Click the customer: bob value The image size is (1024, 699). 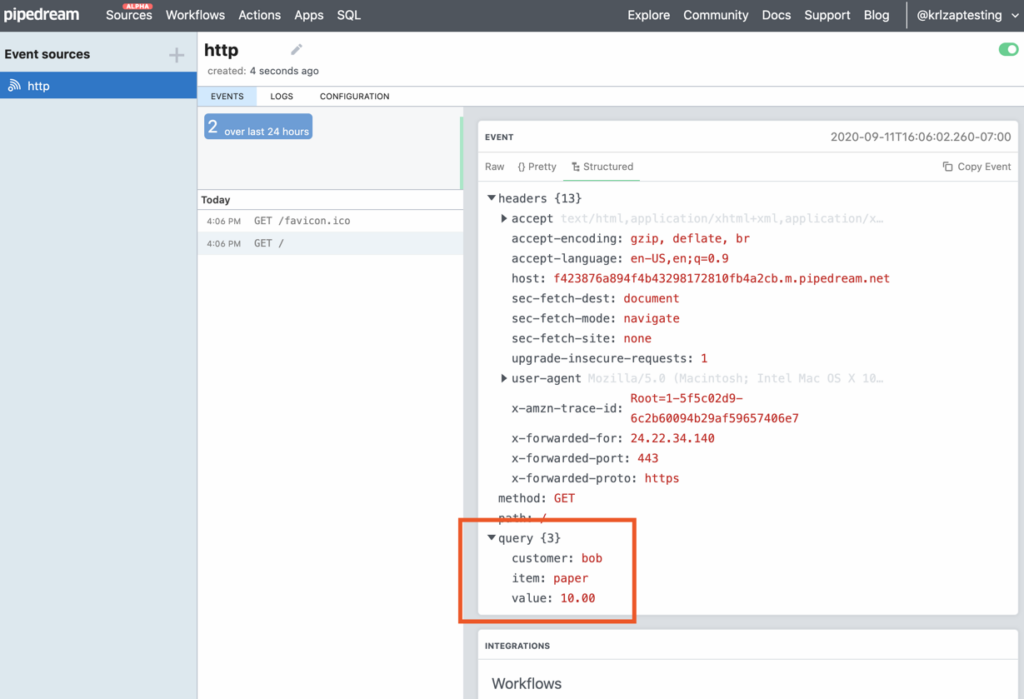point(592,558)
